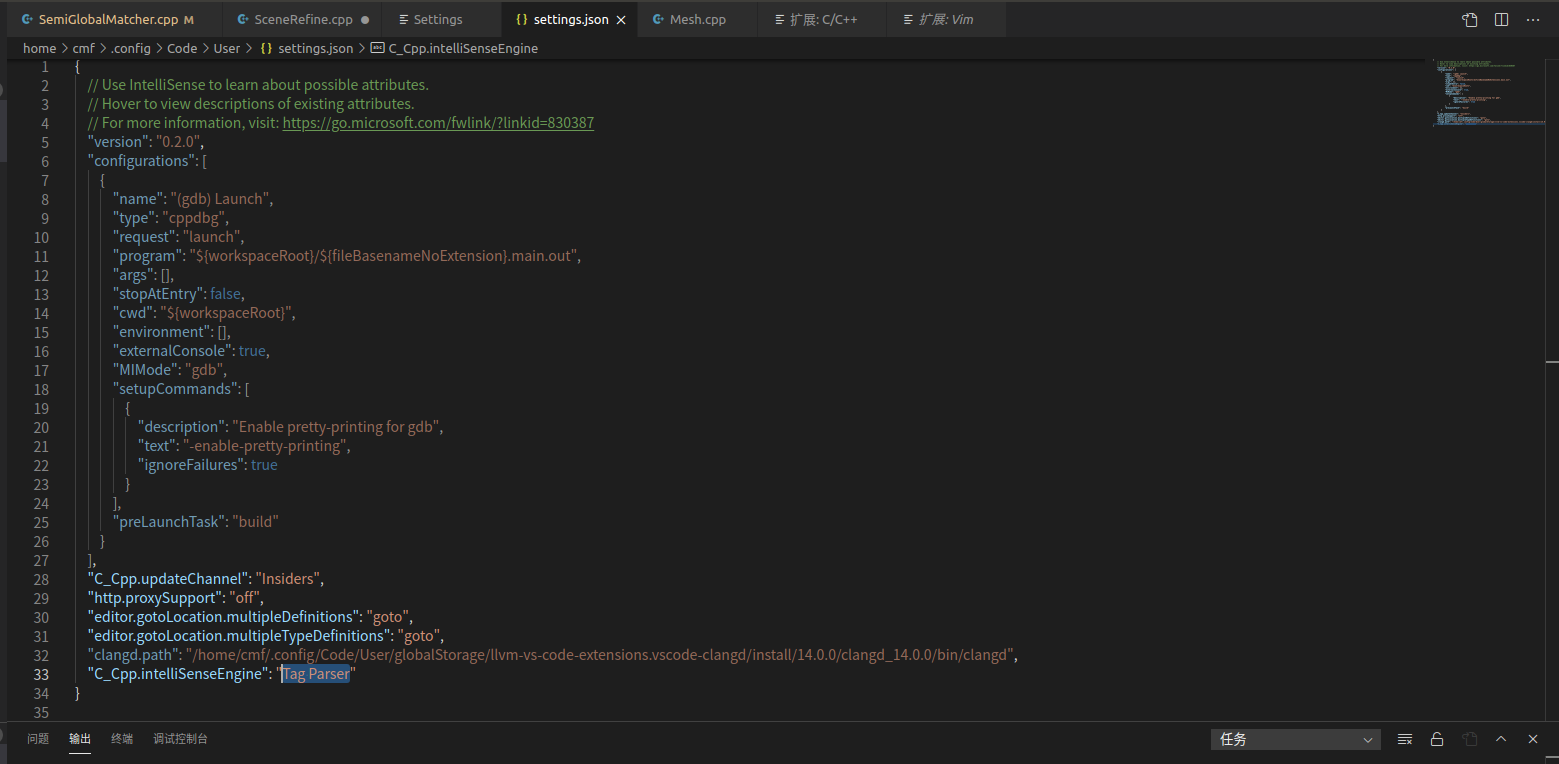Click line number 6 in the gutter

[x=45, y=161]
